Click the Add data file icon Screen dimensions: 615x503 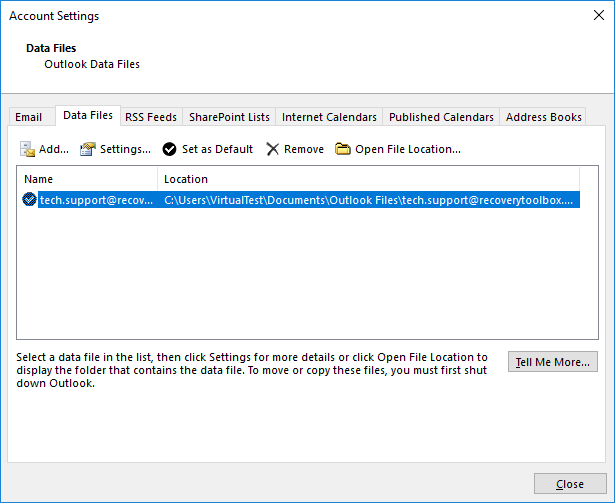point(27,149)
